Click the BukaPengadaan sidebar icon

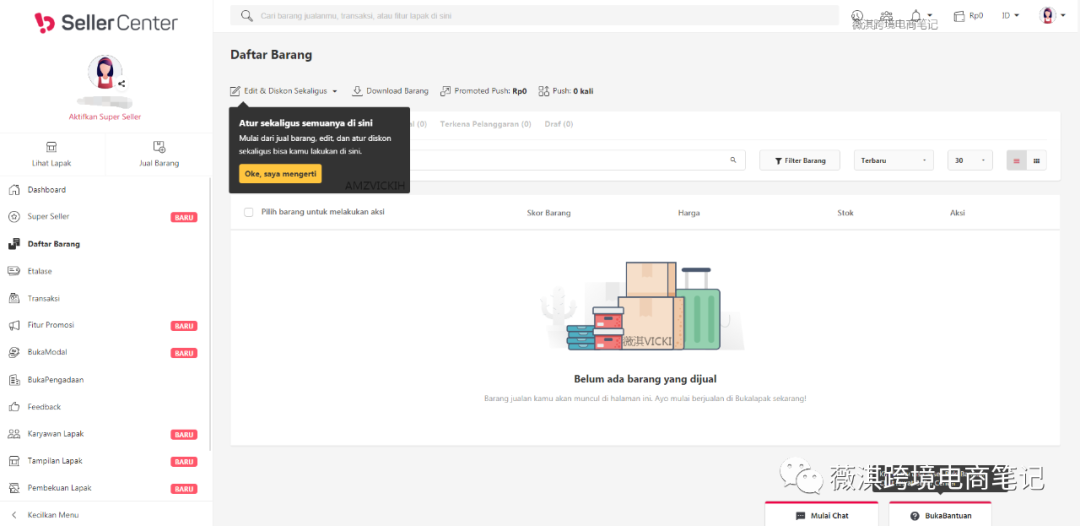(14, 379)
